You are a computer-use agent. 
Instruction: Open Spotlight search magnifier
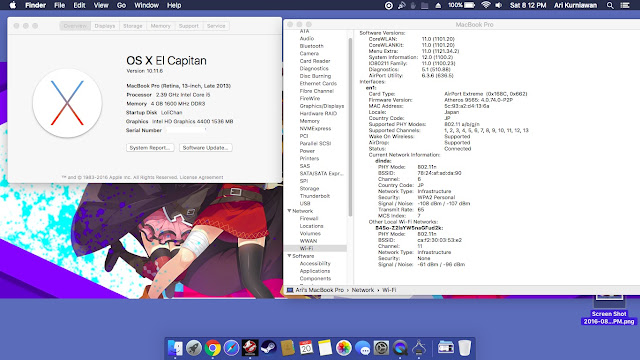(x=610, y=5)
